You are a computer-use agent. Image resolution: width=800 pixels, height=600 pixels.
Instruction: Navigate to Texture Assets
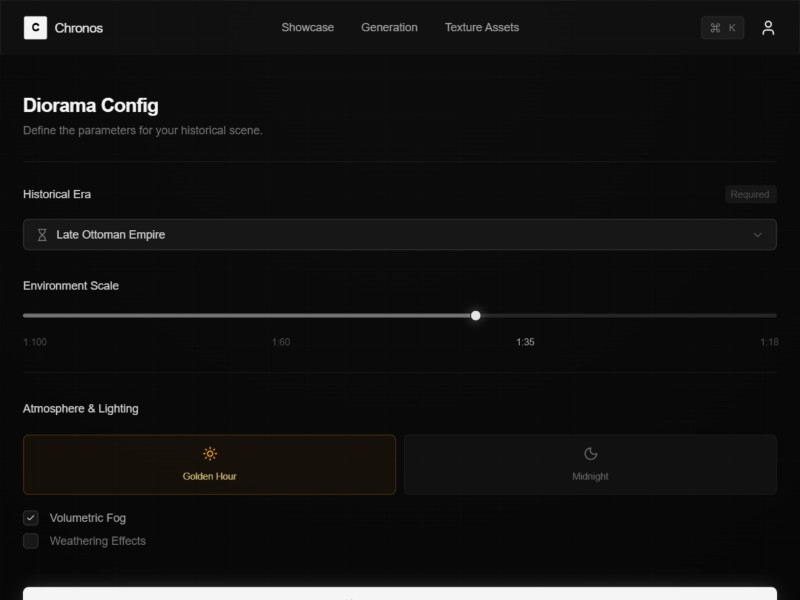(x=482, y=28)
